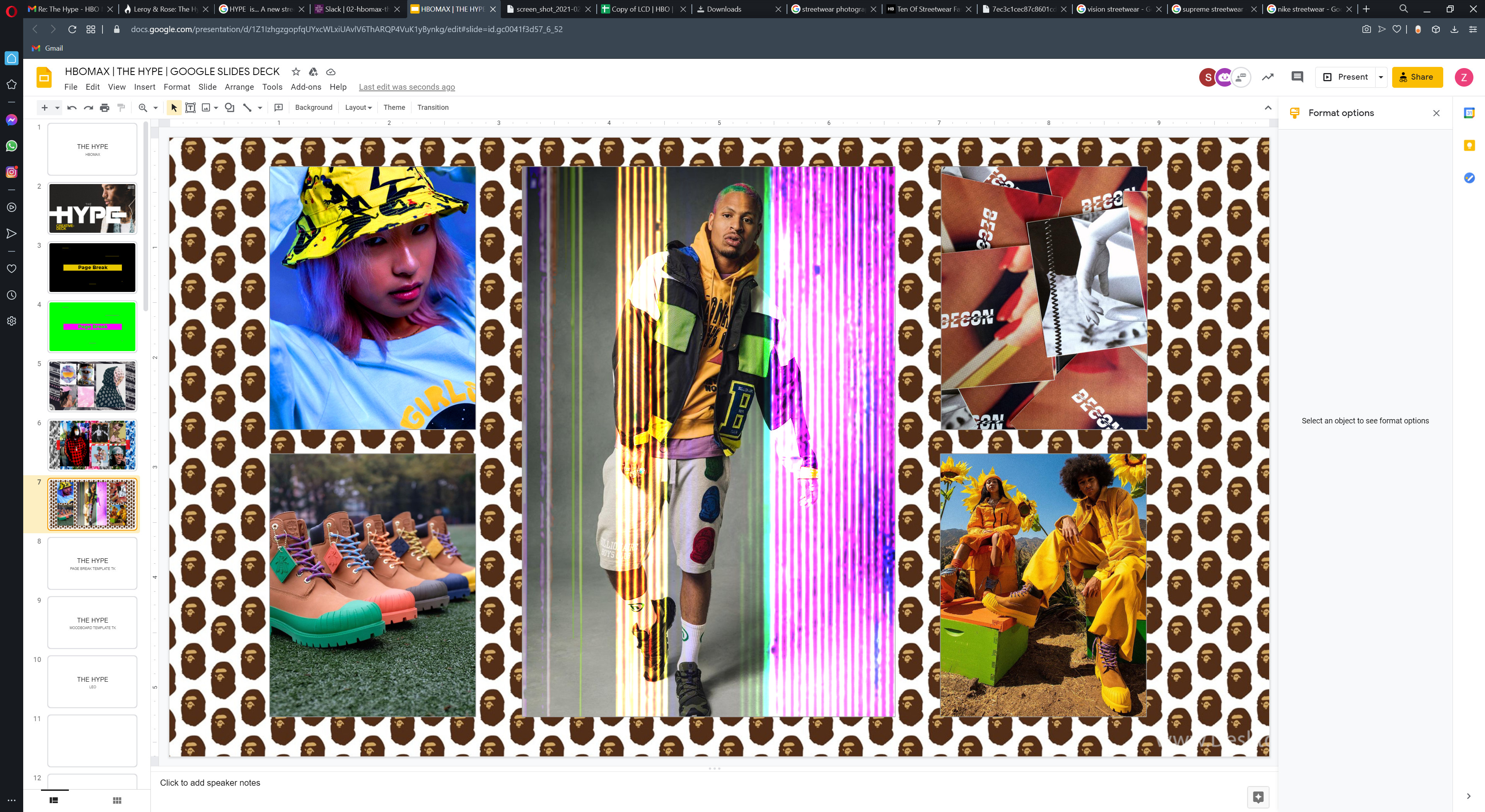The height and width of the screenshot is (812, 1485).
Task: Open WhatsApp in Opera sidebar
Action: pyautogui.click(x=12, y=146)
